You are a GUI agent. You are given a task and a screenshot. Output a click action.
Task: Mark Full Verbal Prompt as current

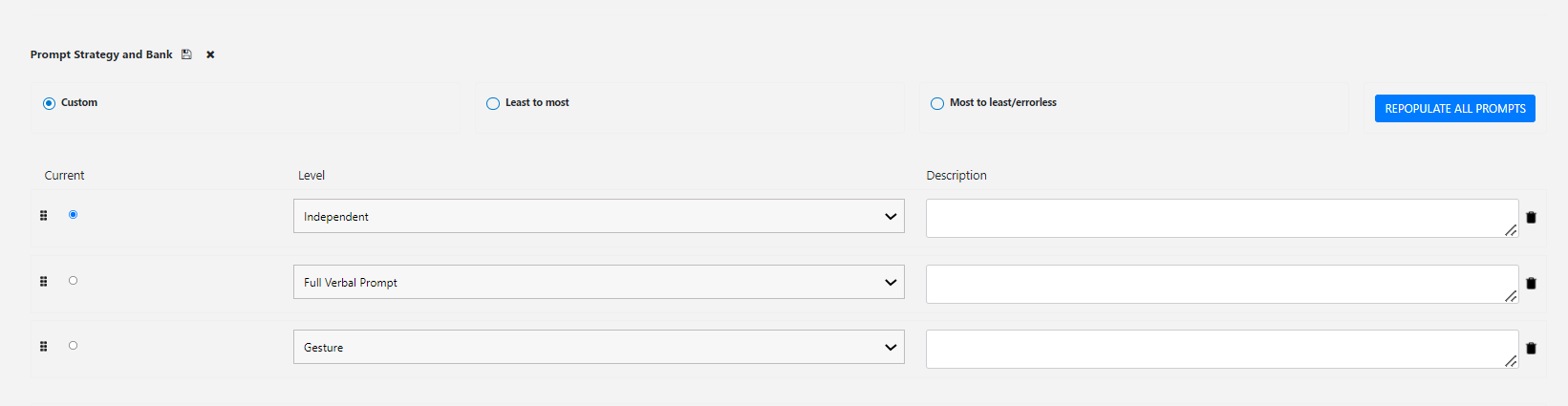click(x=73, y=281)
